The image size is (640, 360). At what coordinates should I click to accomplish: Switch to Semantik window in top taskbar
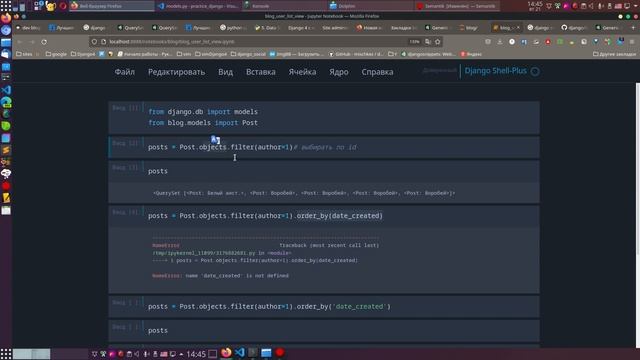pyautogui.click(x=456, y=6)
